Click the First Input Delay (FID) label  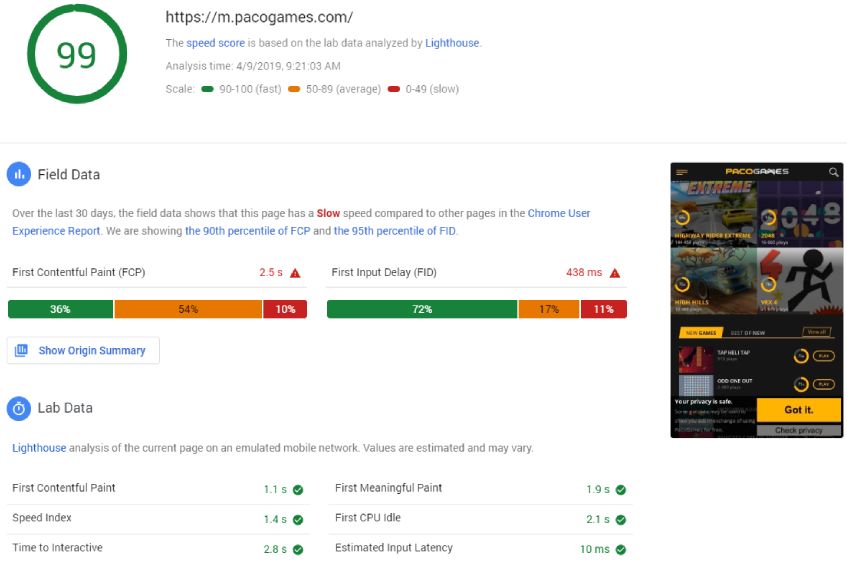[x=384, y=272]
